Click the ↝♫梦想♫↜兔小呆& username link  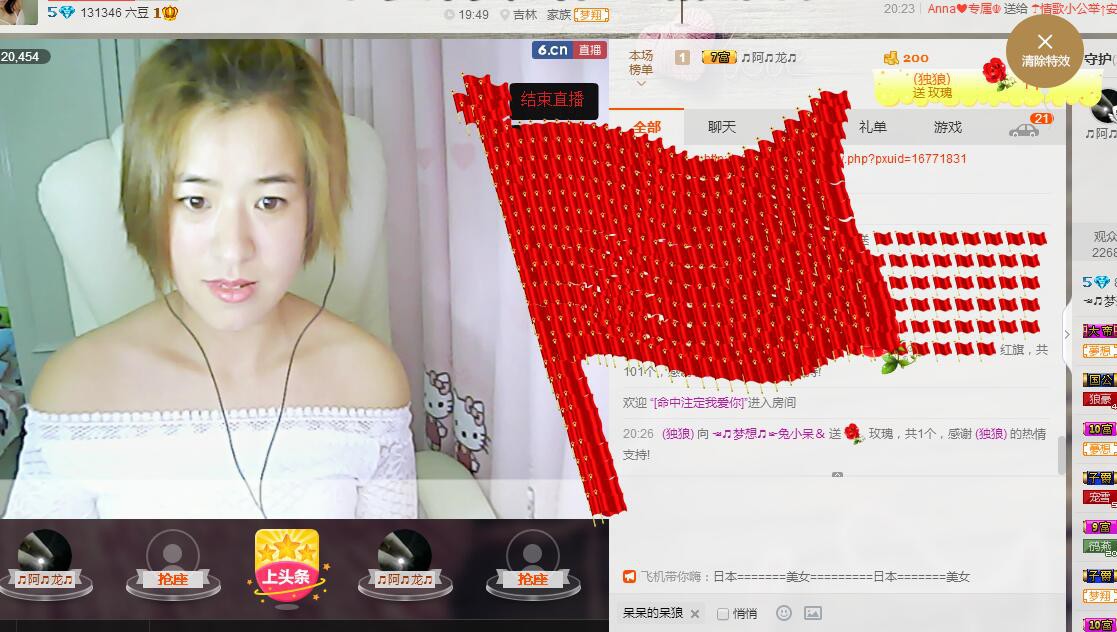pos(769,433)
